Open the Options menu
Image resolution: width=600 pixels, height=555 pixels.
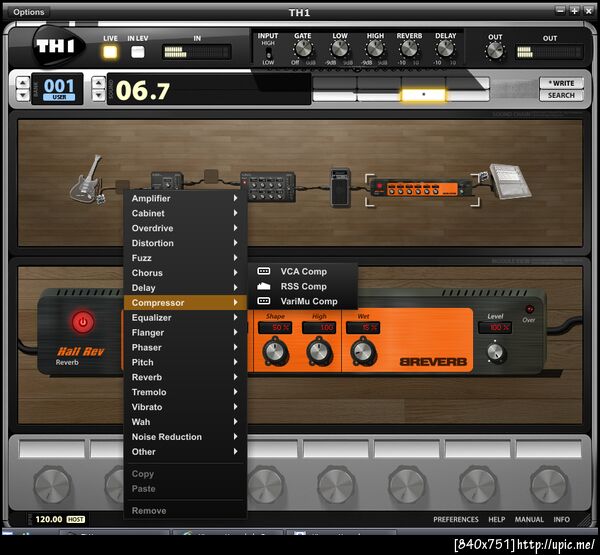(x=29, y=12)
